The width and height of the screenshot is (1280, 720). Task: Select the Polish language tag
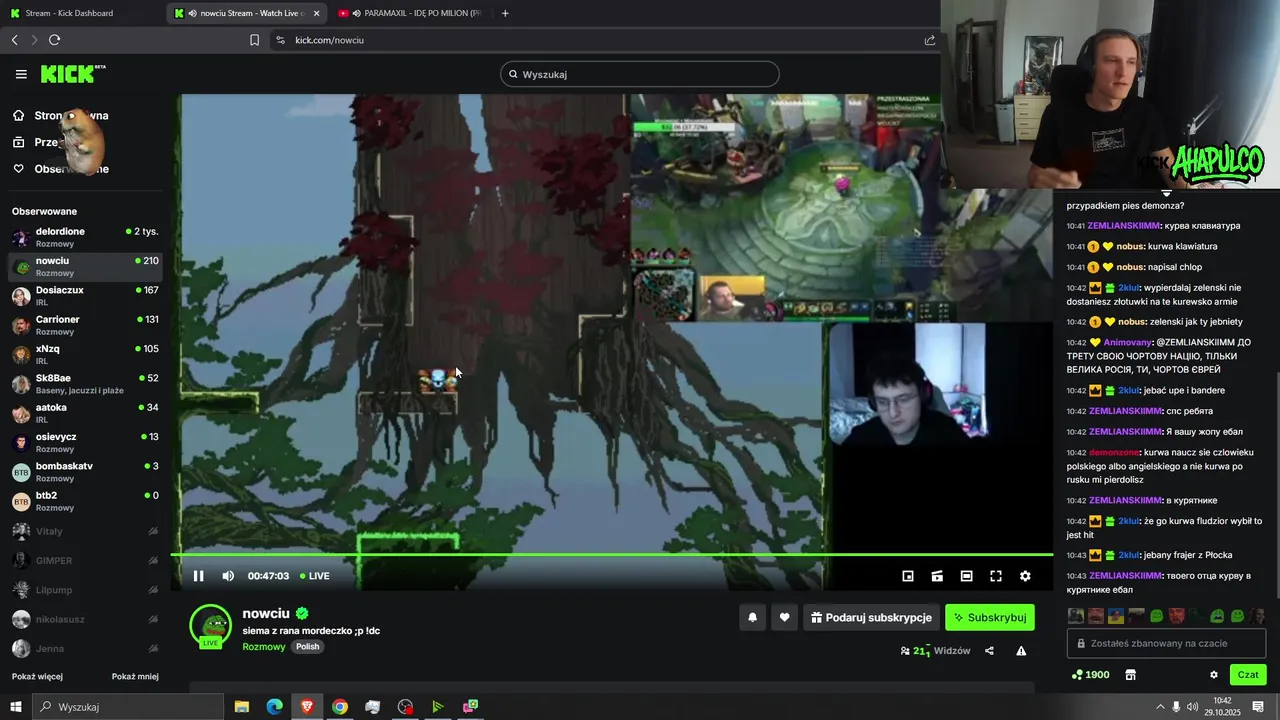click(x=308, y=647)
